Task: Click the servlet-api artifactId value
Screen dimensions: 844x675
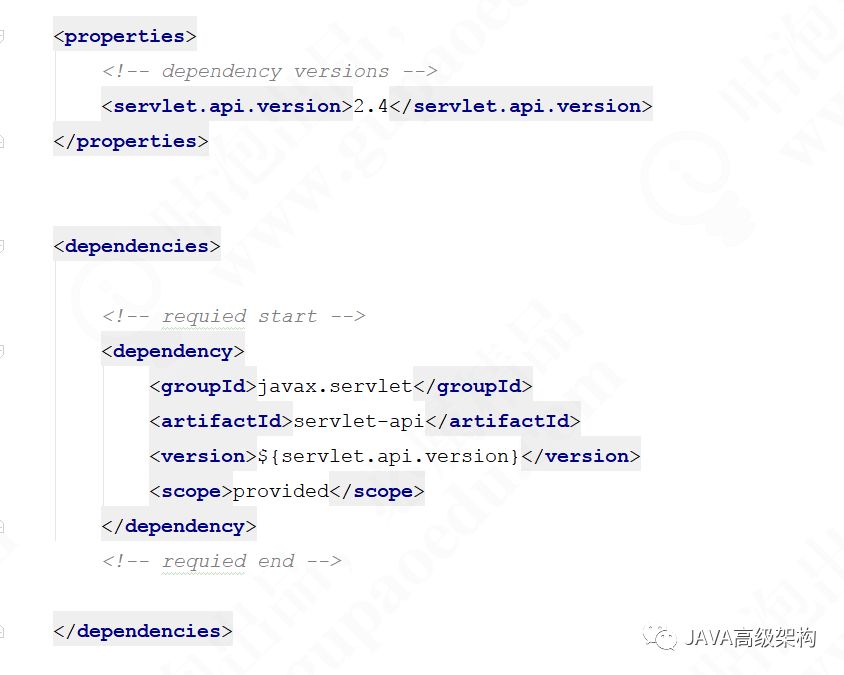Action: (359, 421)
